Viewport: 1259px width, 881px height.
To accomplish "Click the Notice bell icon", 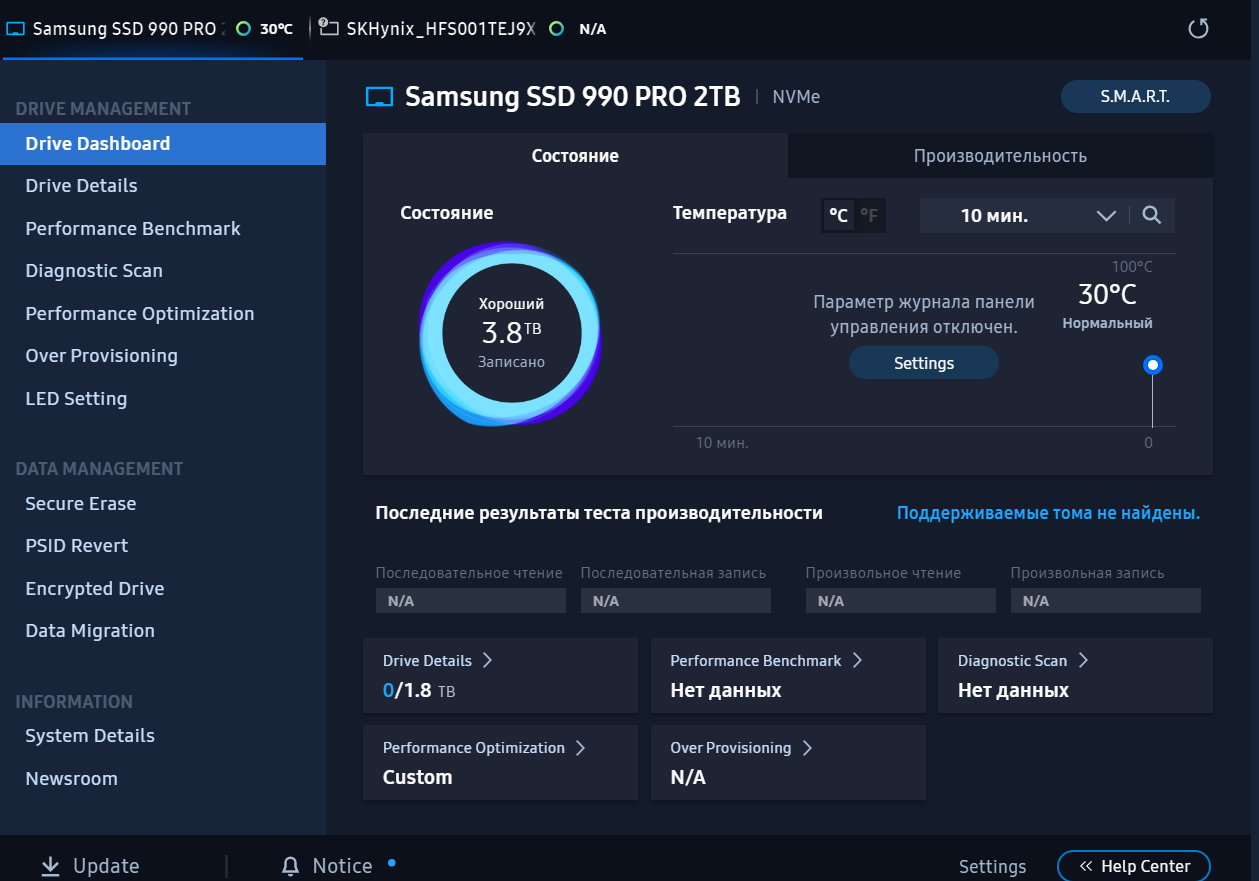I will (x=291, y=866).
